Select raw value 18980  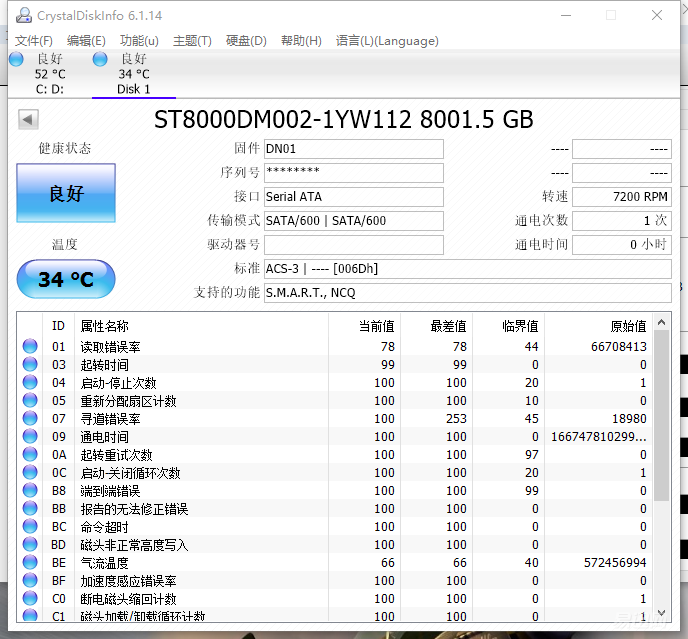(629, 419)
